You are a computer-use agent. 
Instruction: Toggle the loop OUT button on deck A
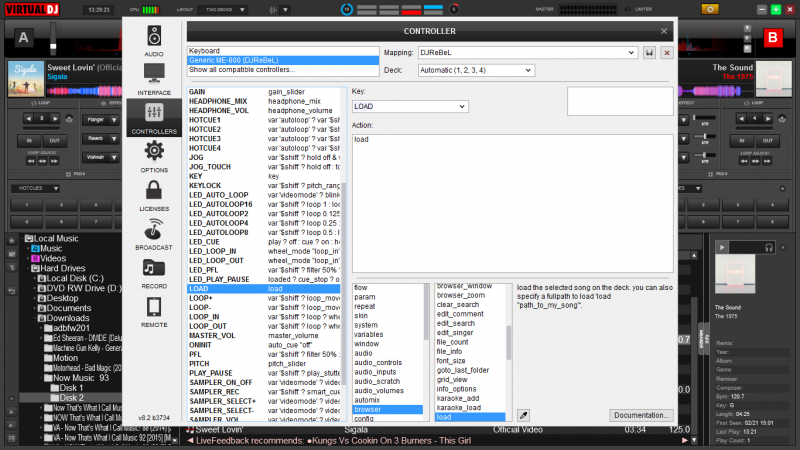tap(54, 141)
